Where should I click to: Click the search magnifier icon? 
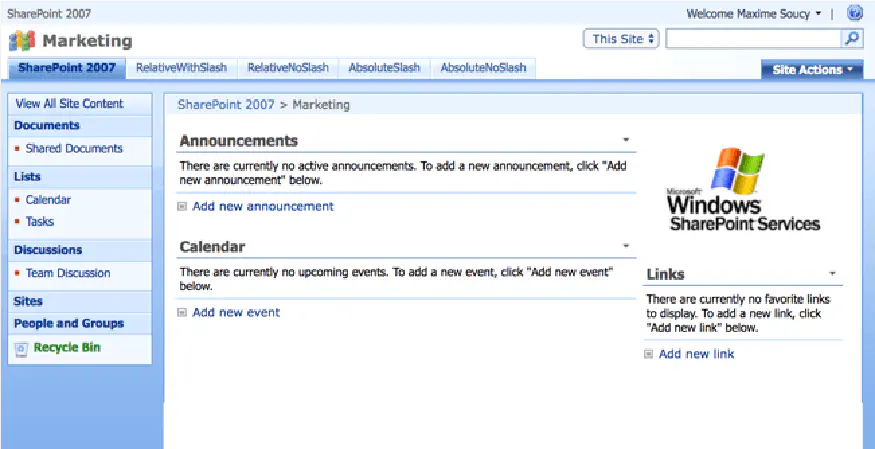(x=852, y=39)
